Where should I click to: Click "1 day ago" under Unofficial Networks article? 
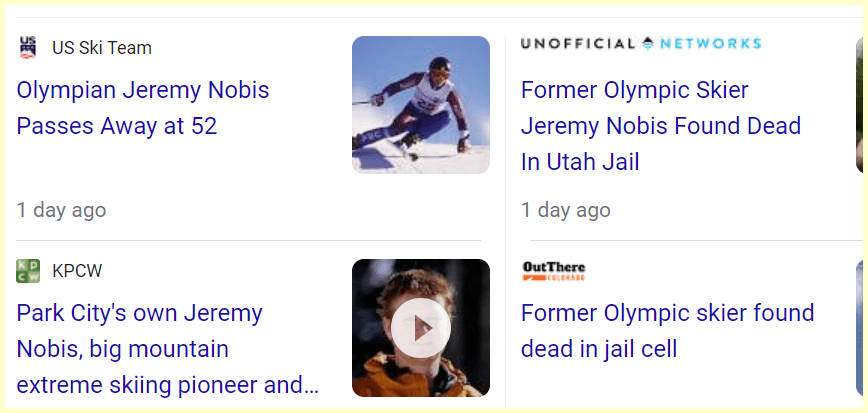click(x=565, y=210)
